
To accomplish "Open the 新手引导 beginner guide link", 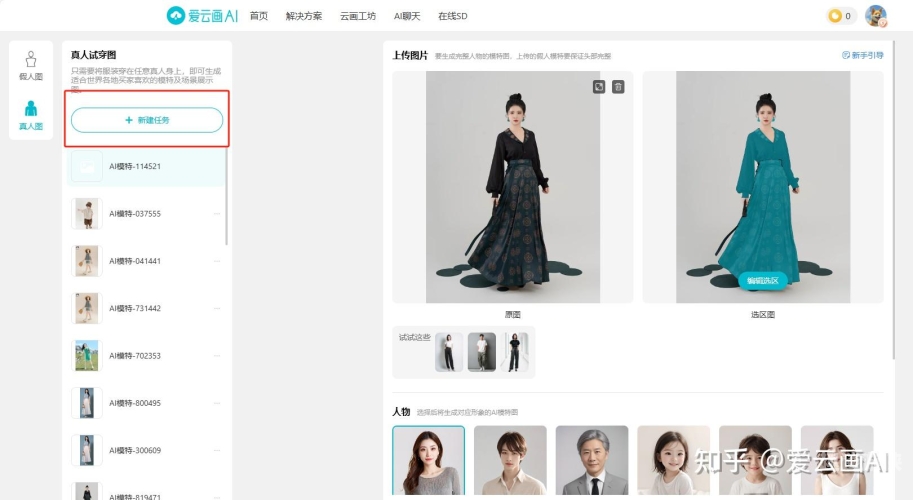I will pyautogui.click(x=862, y=55).
